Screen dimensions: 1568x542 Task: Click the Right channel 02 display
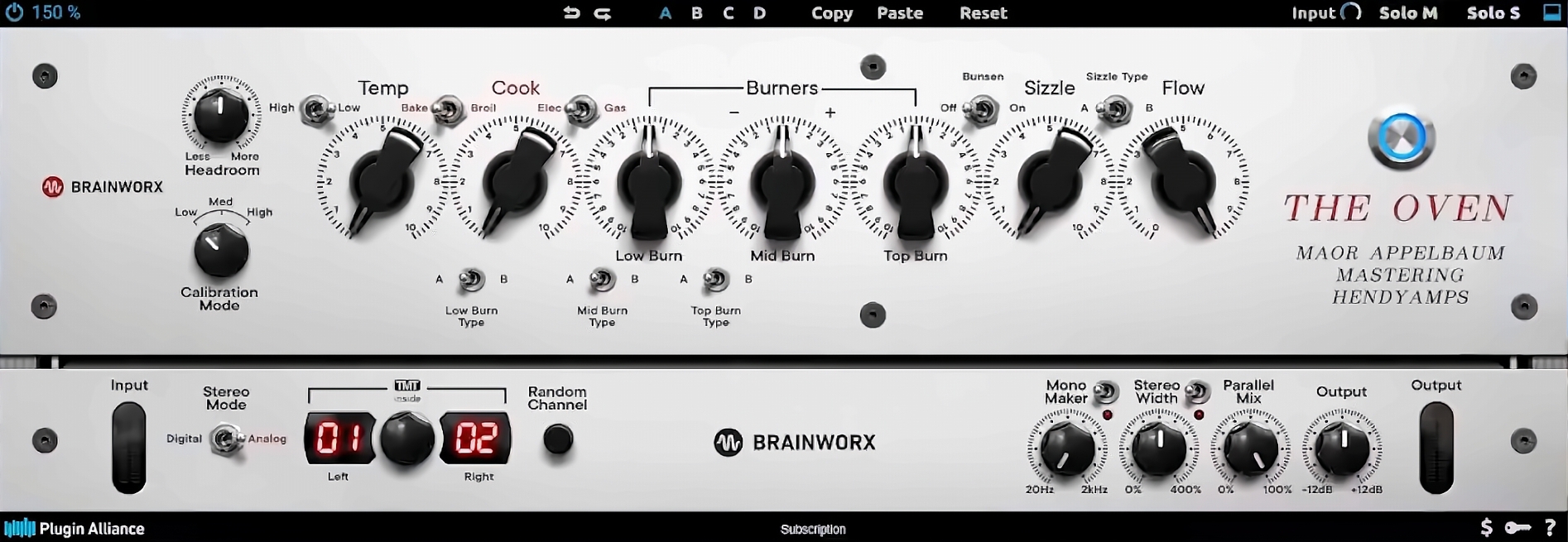click(475, 438)
